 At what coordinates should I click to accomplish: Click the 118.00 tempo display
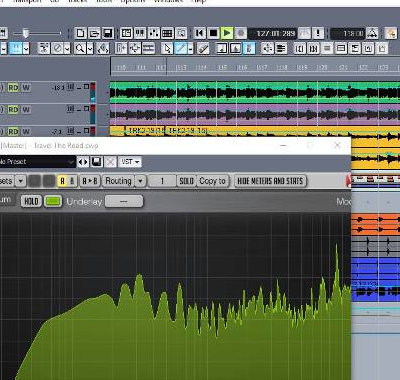coord(347,34)
